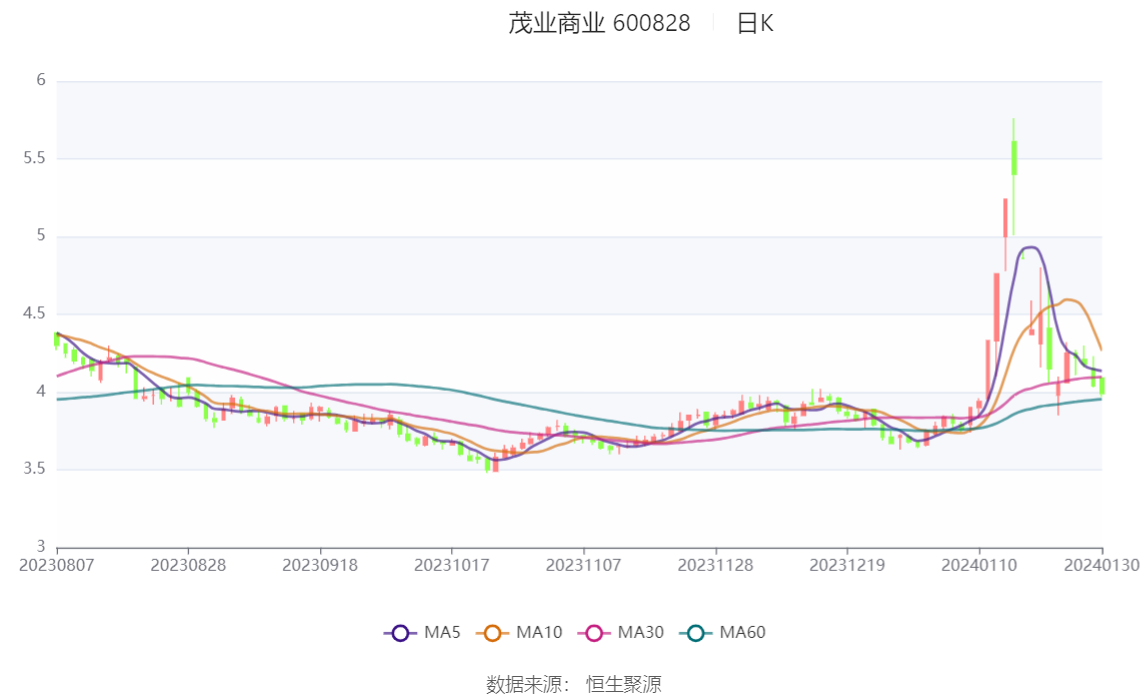The height and width of the screenshot is (699, 1148).
Task: Click the MA5 purple line peak
Action: [x=1030, y=247]
